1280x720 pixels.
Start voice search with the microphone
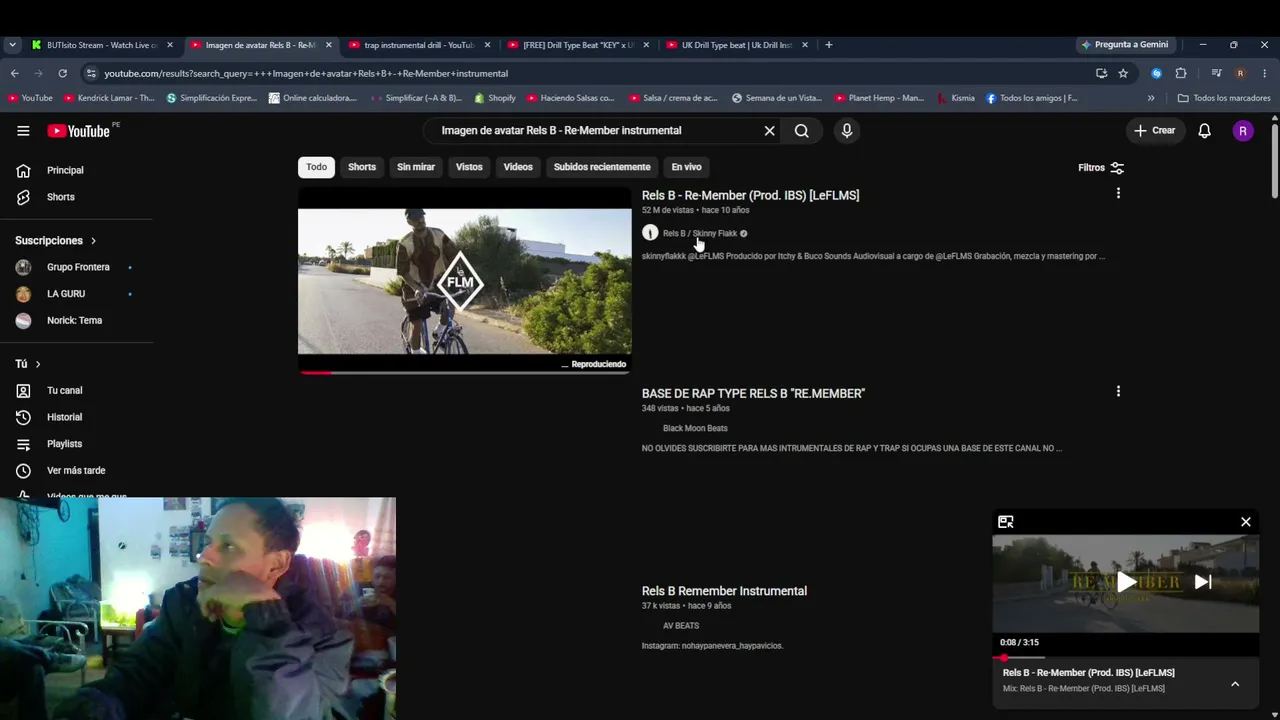point(847,131)
